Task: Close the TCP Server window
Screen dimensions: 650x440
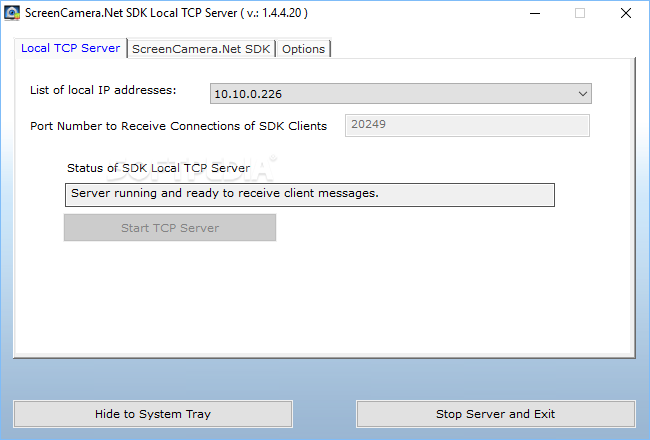Action: 626,13
